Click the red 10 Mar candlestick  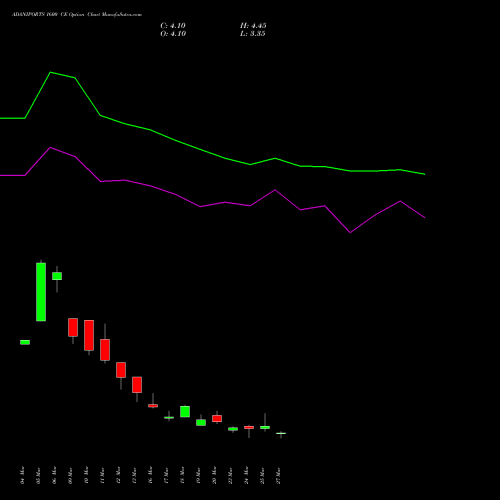click(x=89, y=335)
